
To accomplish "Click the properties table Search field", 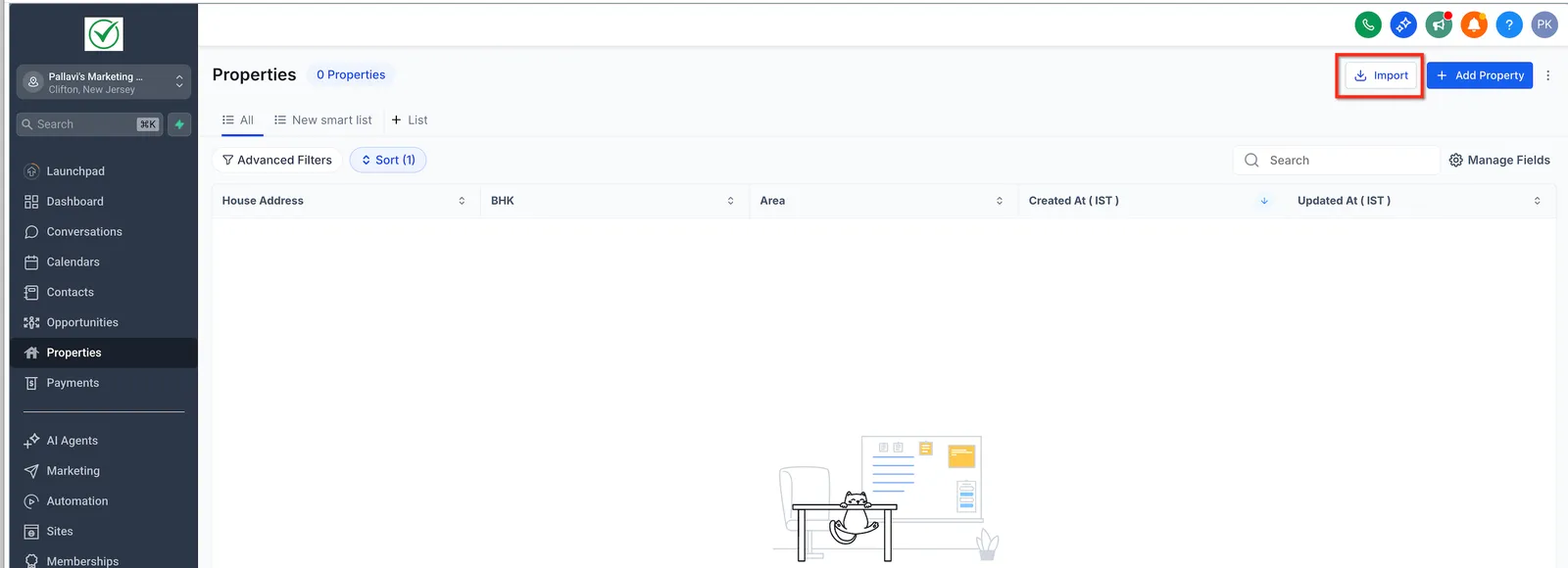I will click(1337, 160).
